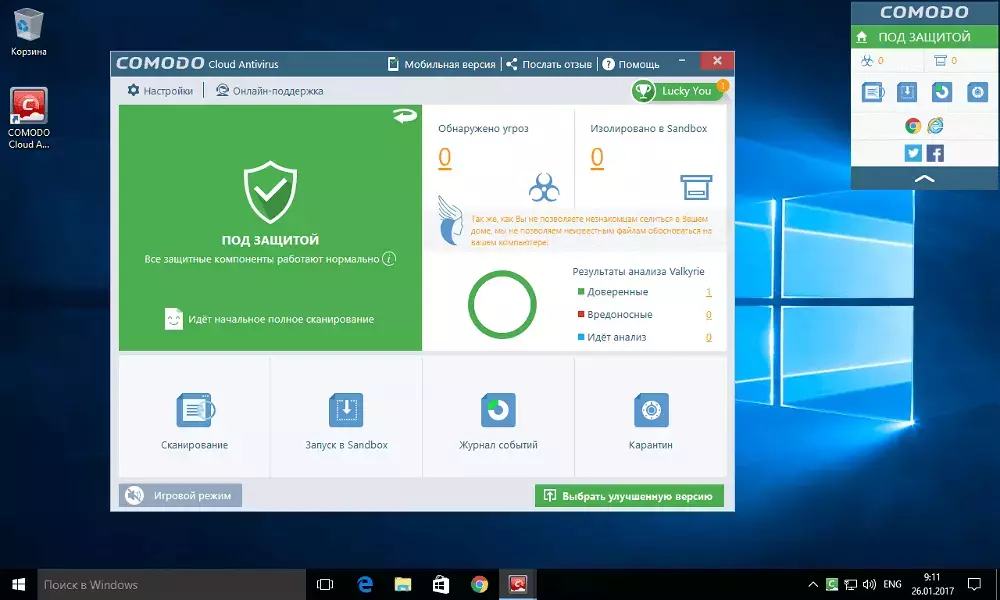Image resolution: width=1000 pixels, height=600 pixels.
Task: Open Настройки settings
Action: (160, 91)
